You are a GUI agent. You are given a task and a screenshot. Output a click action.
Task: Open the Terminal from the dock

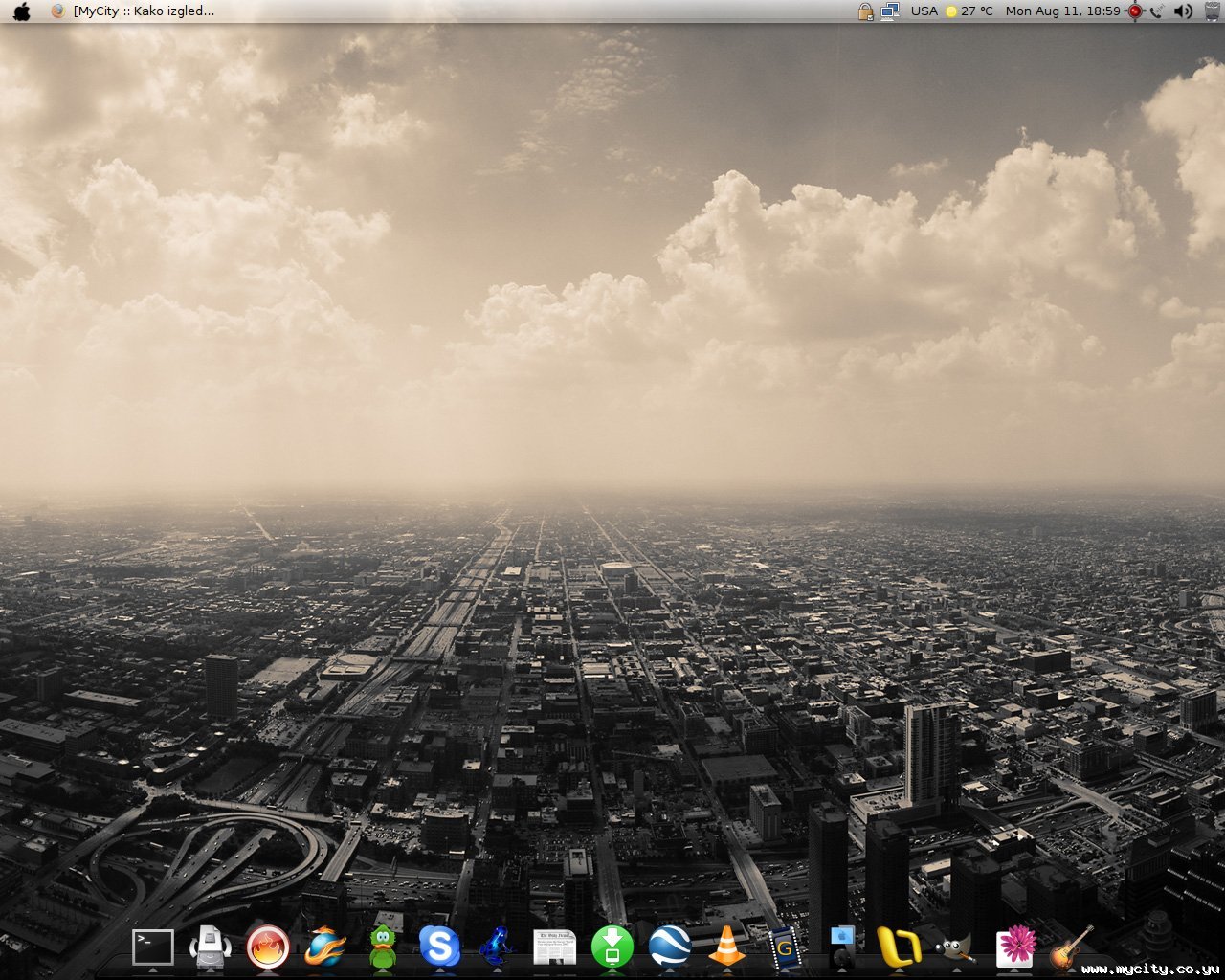(152, 947)
